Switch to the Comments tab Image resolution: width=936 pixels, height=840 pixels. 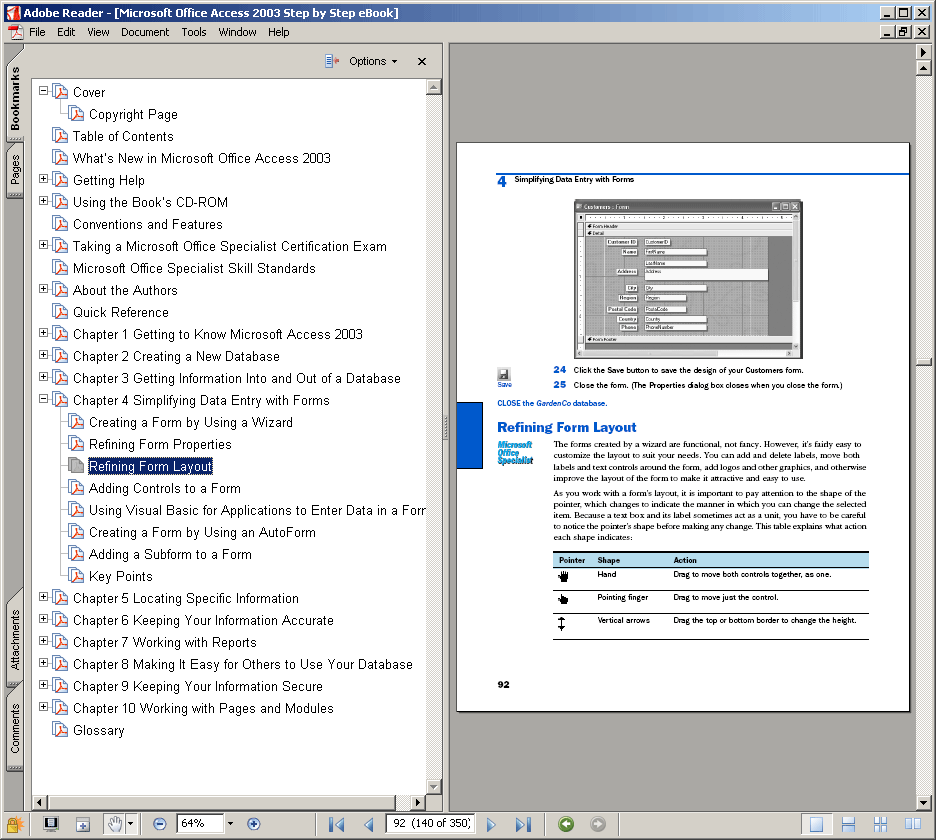[x=15, y=728]
